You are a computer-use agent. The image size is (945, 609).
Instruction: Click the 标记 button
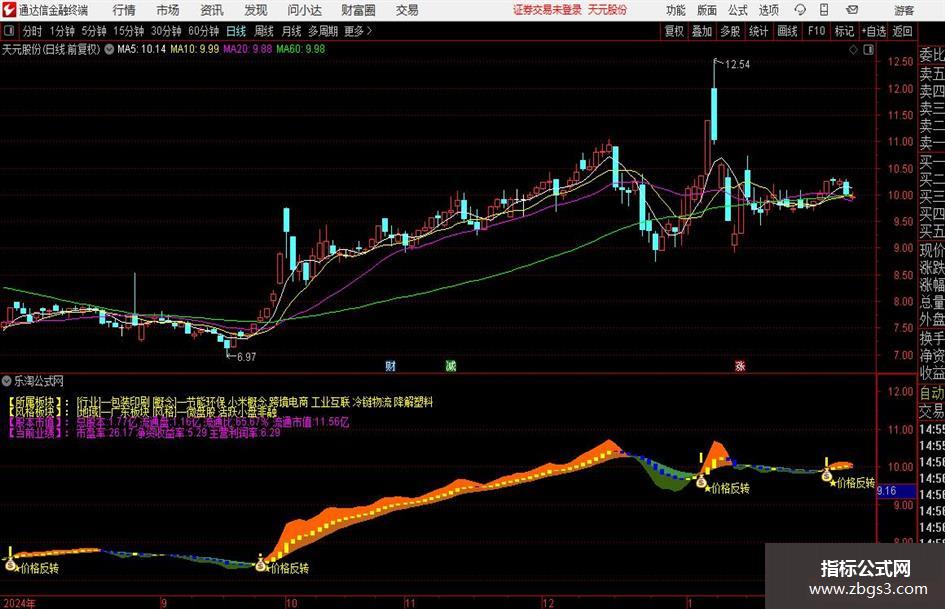click(x=844, y=31)
